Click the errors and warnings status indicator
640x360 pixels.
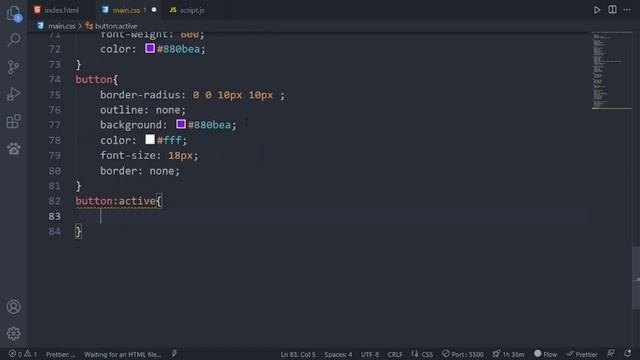tap(22, 354)
